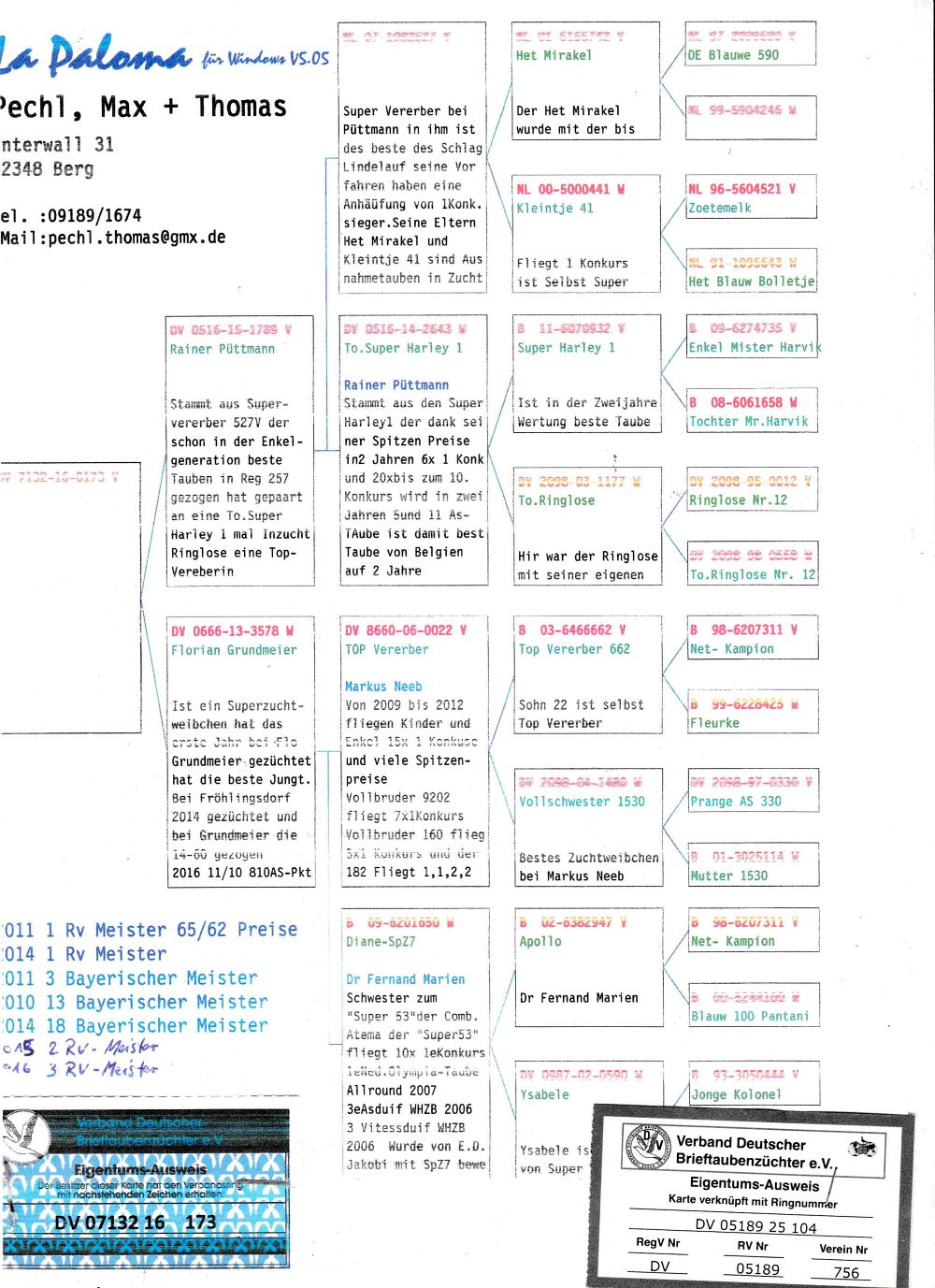Click the Tochter Mr.Harvik box
The height and width of the screenshot is (1288, 935).
pos(752,412)
